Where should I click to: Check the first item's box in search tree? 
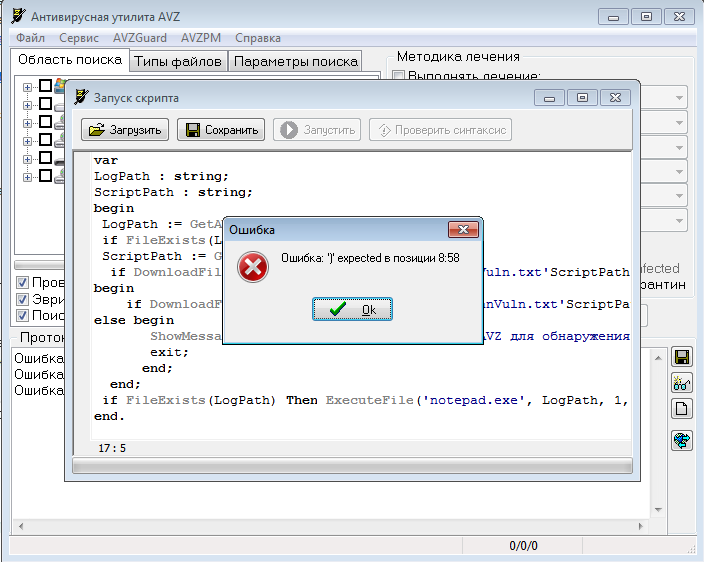45,86
